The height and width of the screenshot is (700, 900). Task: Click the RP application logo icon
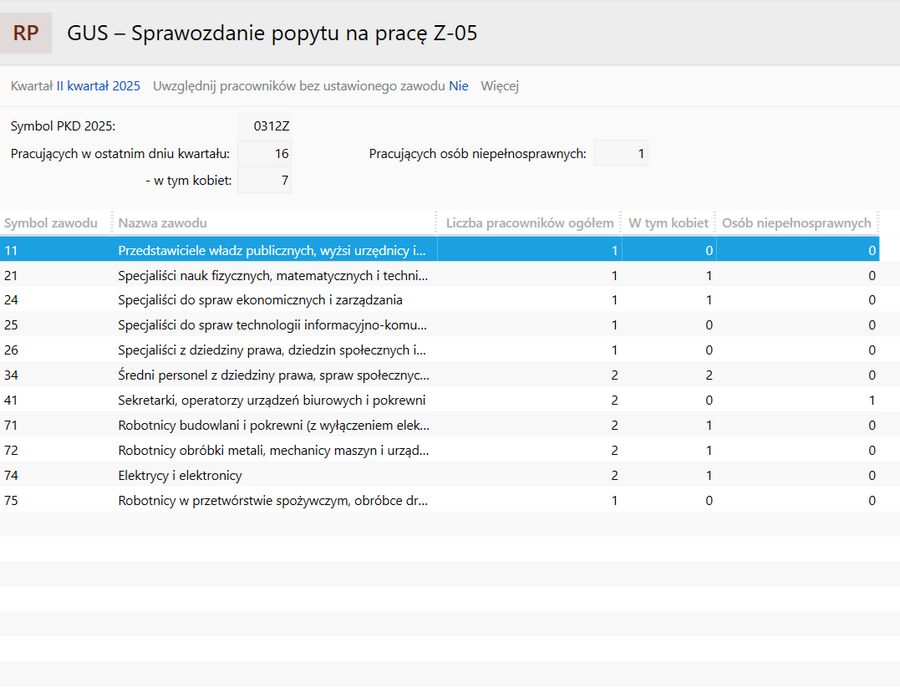coord(26,33)
